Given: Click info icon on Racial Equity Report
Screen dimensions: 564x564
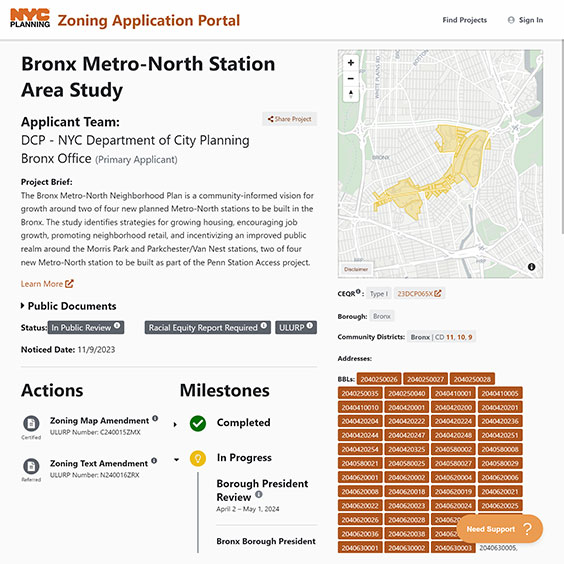Looking at the screenshot, I should point(264,326).
